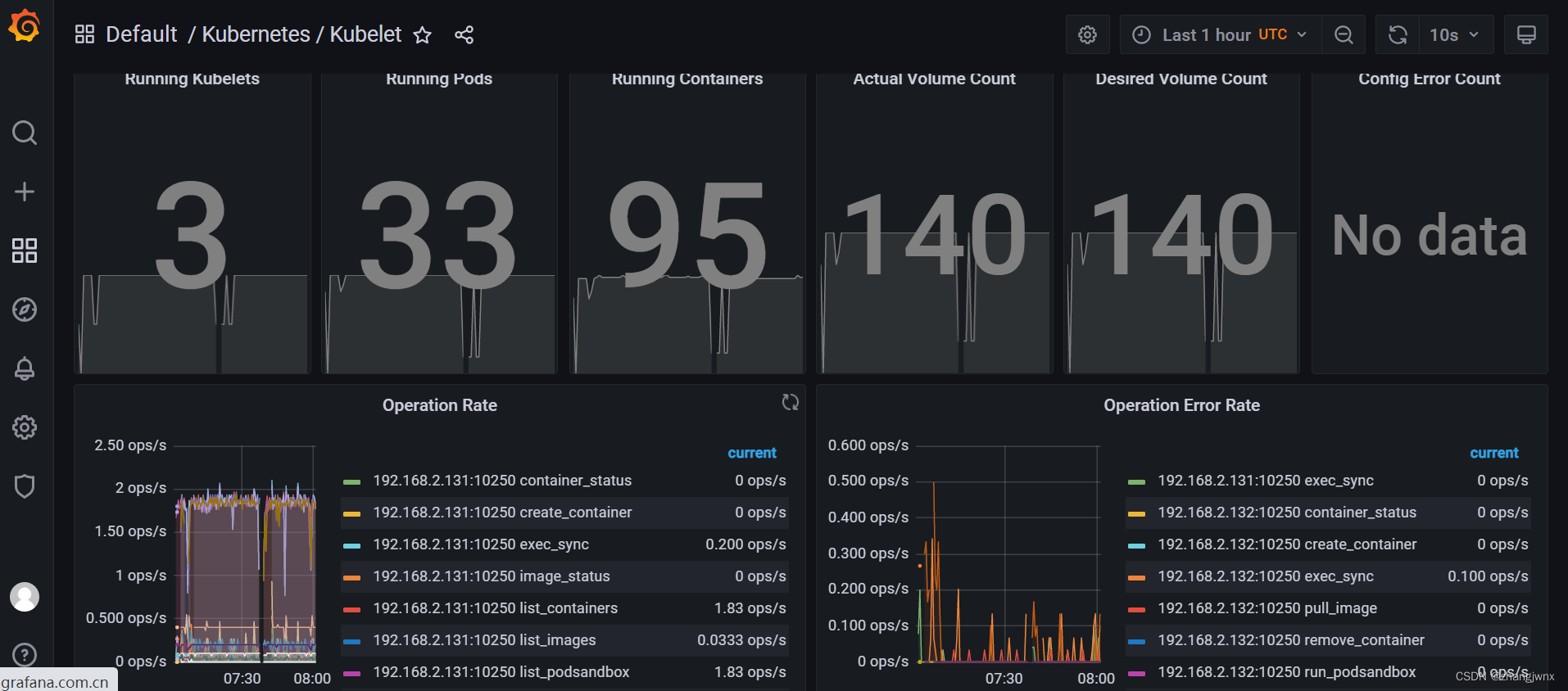Click the Running Containers value 95
Screen dimensions: 1568x691
coord(687,237)
